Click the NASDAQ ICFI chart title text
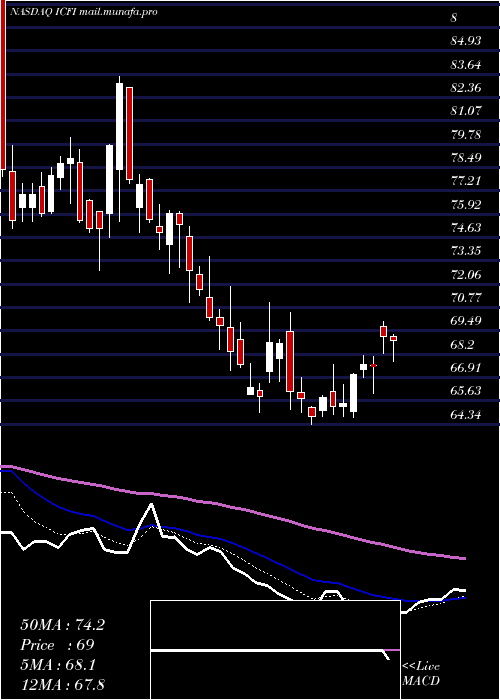500x700 pixels. [x=84, y=12]
